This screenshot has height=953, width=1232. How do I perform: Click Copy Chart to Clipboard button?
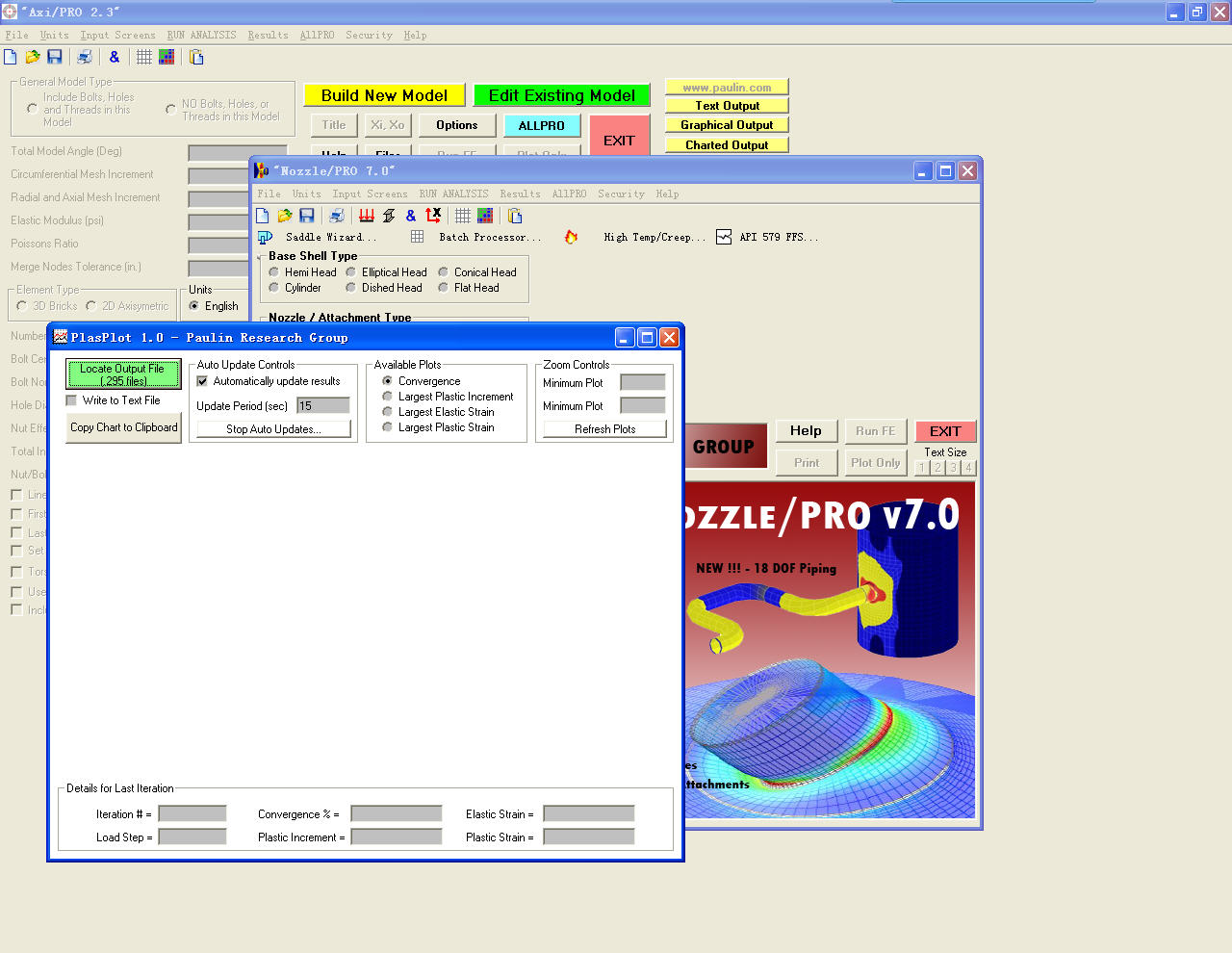coord(123,427)
